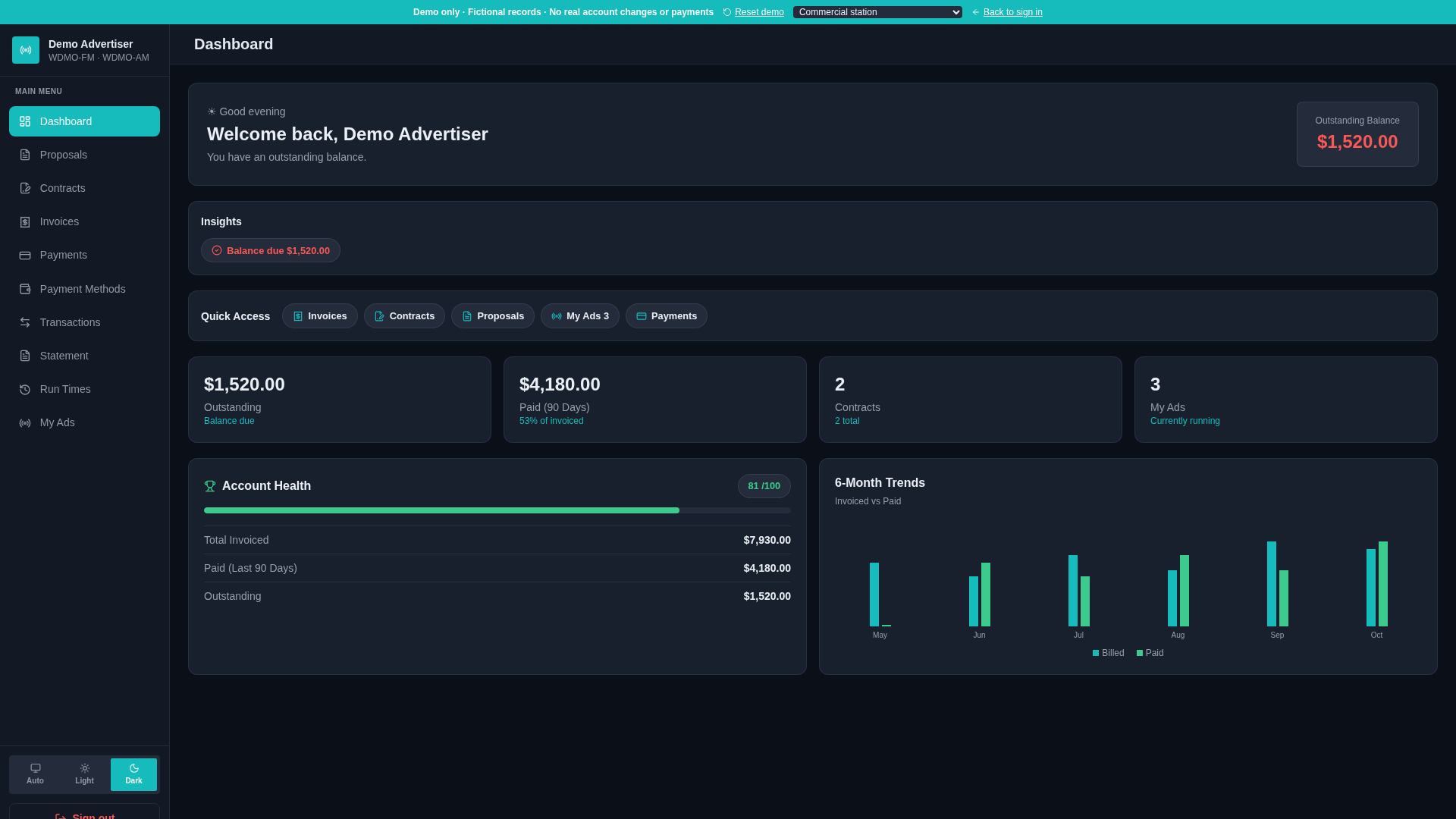This screenshot has width=1456, height=819.
Task: Click the Contracts pen icon in sidebar
Action: tap(25, 188)
